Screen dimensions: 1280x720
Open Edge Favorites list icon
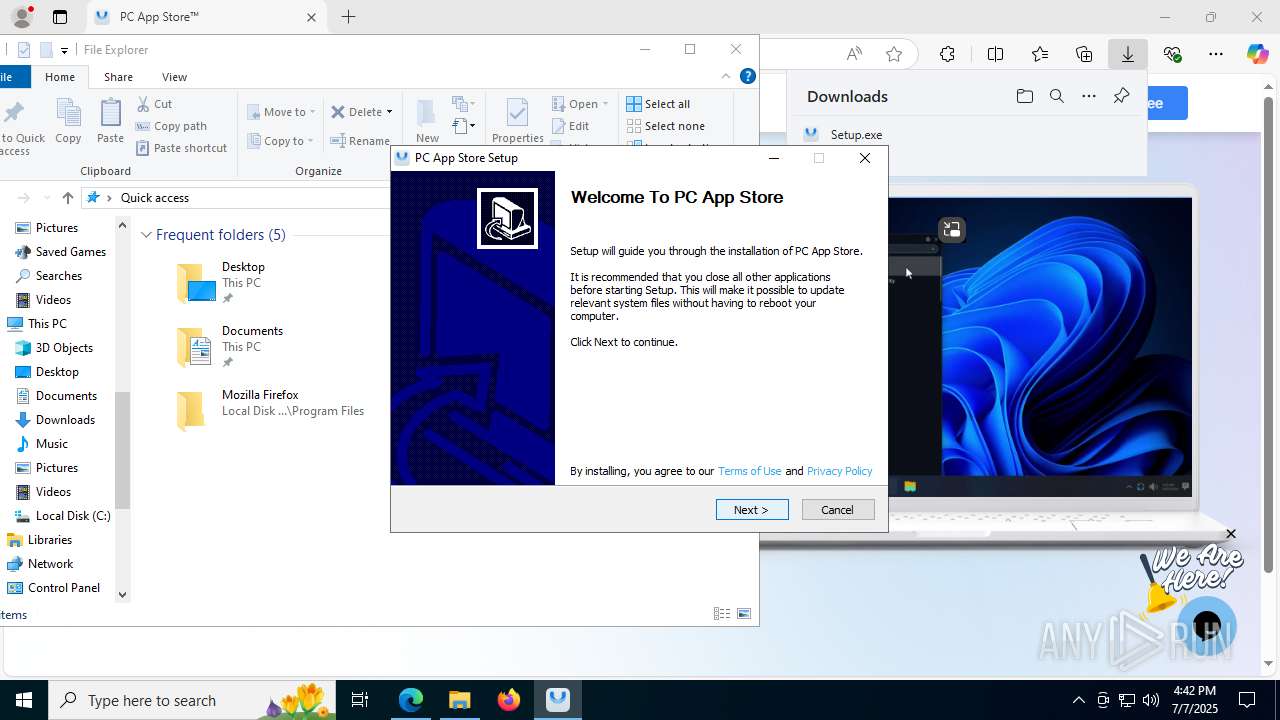click(1040, 54)
